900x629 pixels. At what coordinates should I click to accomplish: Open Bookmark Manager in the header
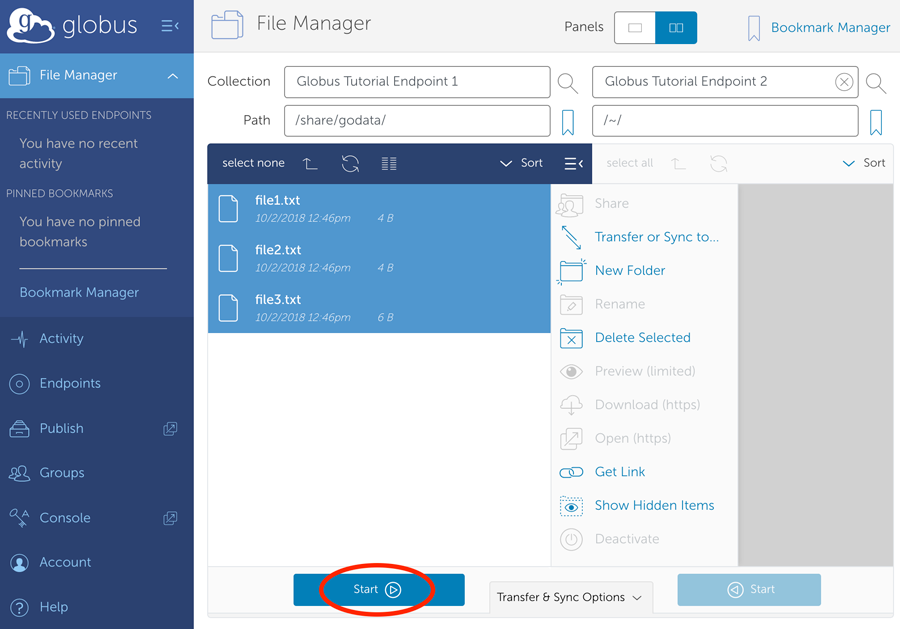click(x=830, y=27)
